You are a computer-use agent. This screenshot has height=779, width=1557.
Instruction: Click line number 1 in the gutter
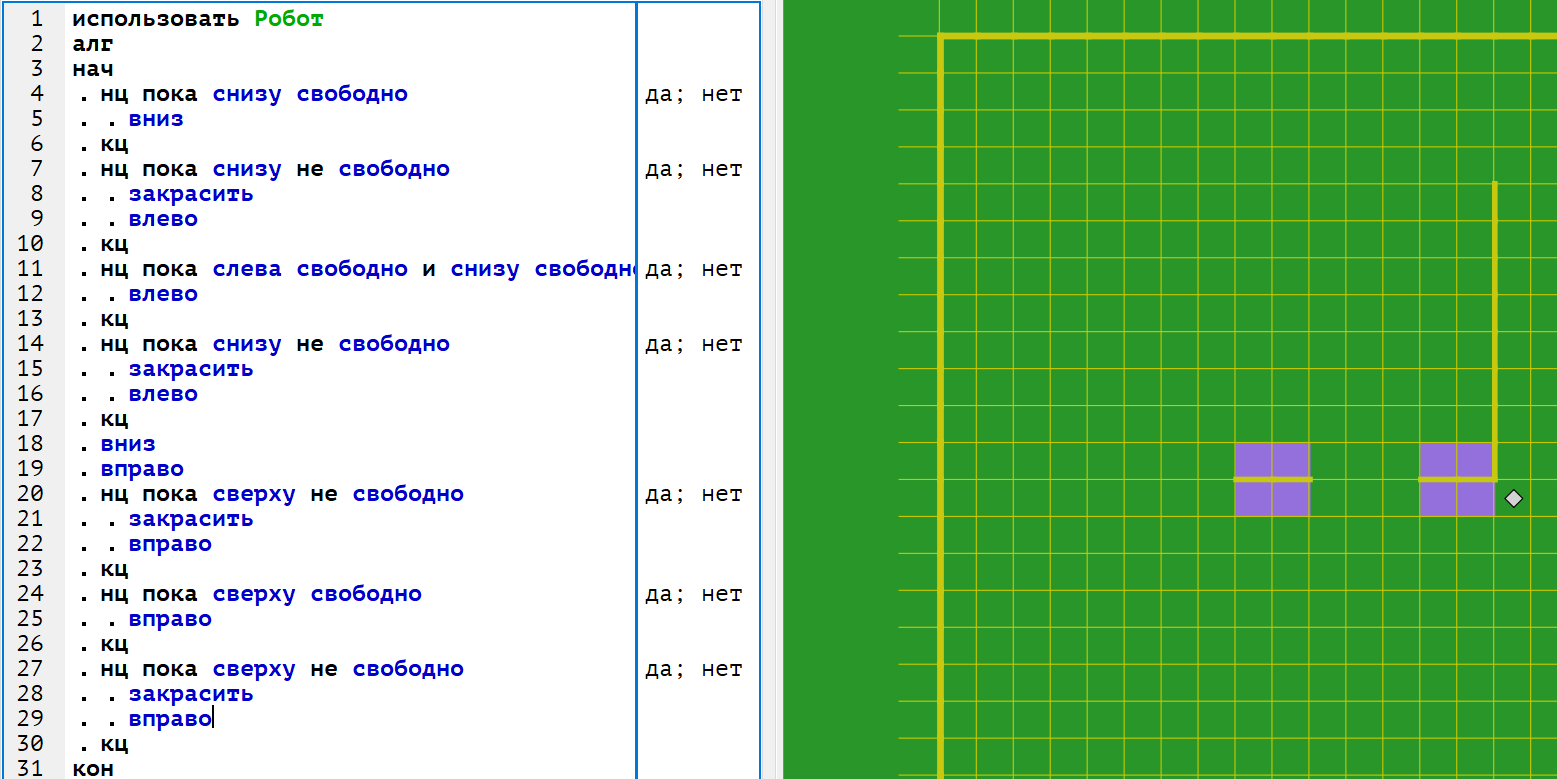(37, 19)
